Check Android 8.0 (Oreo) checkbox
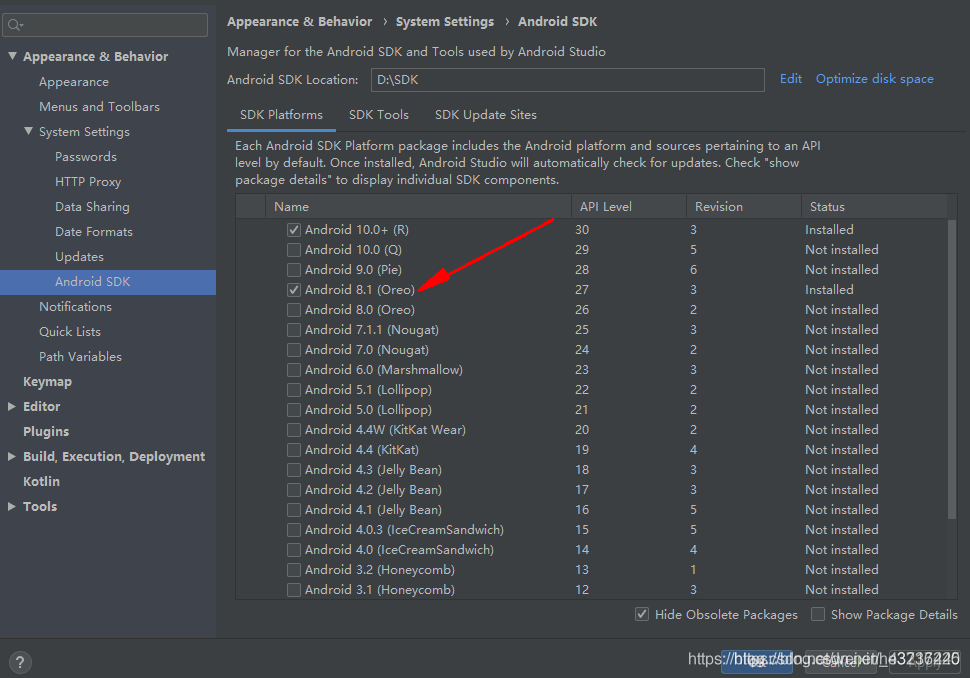This screenshot has height=678, width=970. coord(294,310)
